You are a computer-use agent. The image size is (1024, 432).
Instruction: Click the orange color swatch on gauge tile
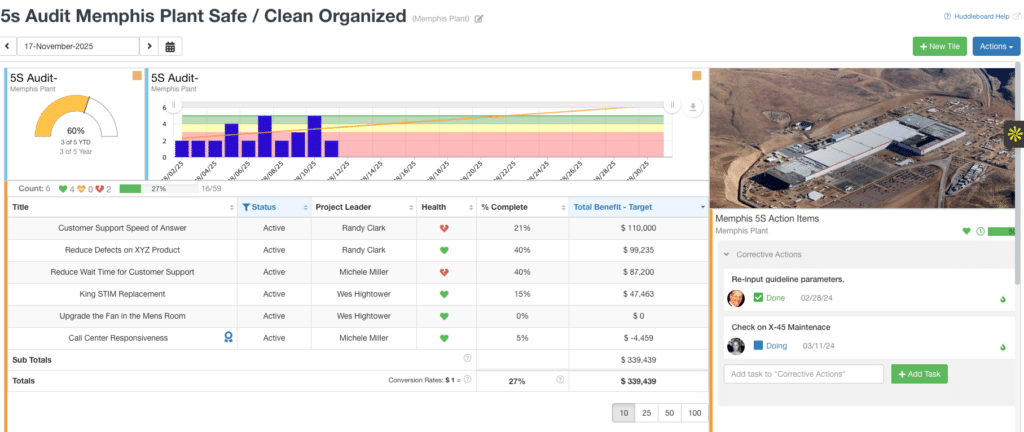coord(137,75)
